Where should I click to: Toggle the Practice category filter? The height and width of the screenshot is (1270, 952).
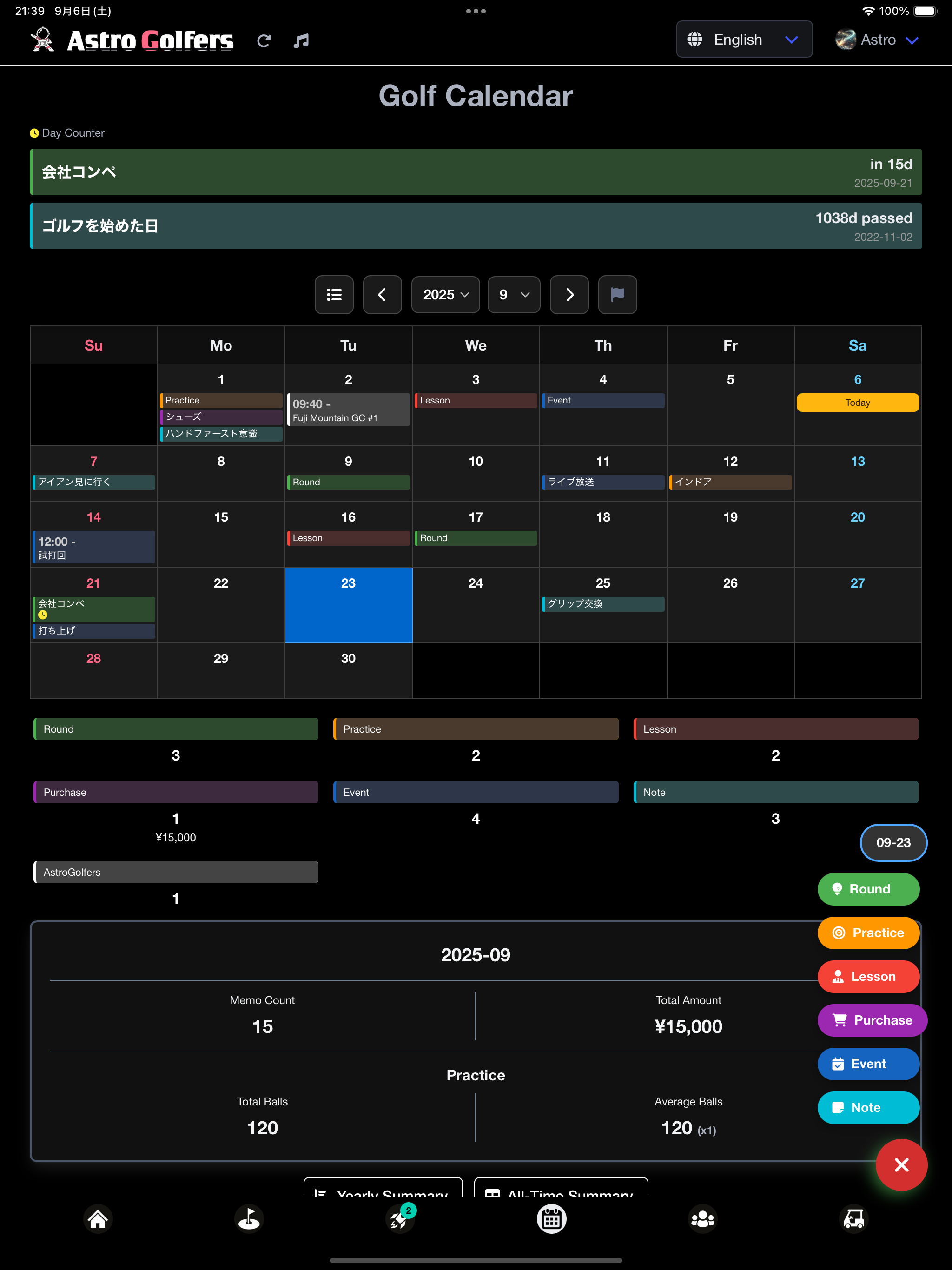pos(476,729)
